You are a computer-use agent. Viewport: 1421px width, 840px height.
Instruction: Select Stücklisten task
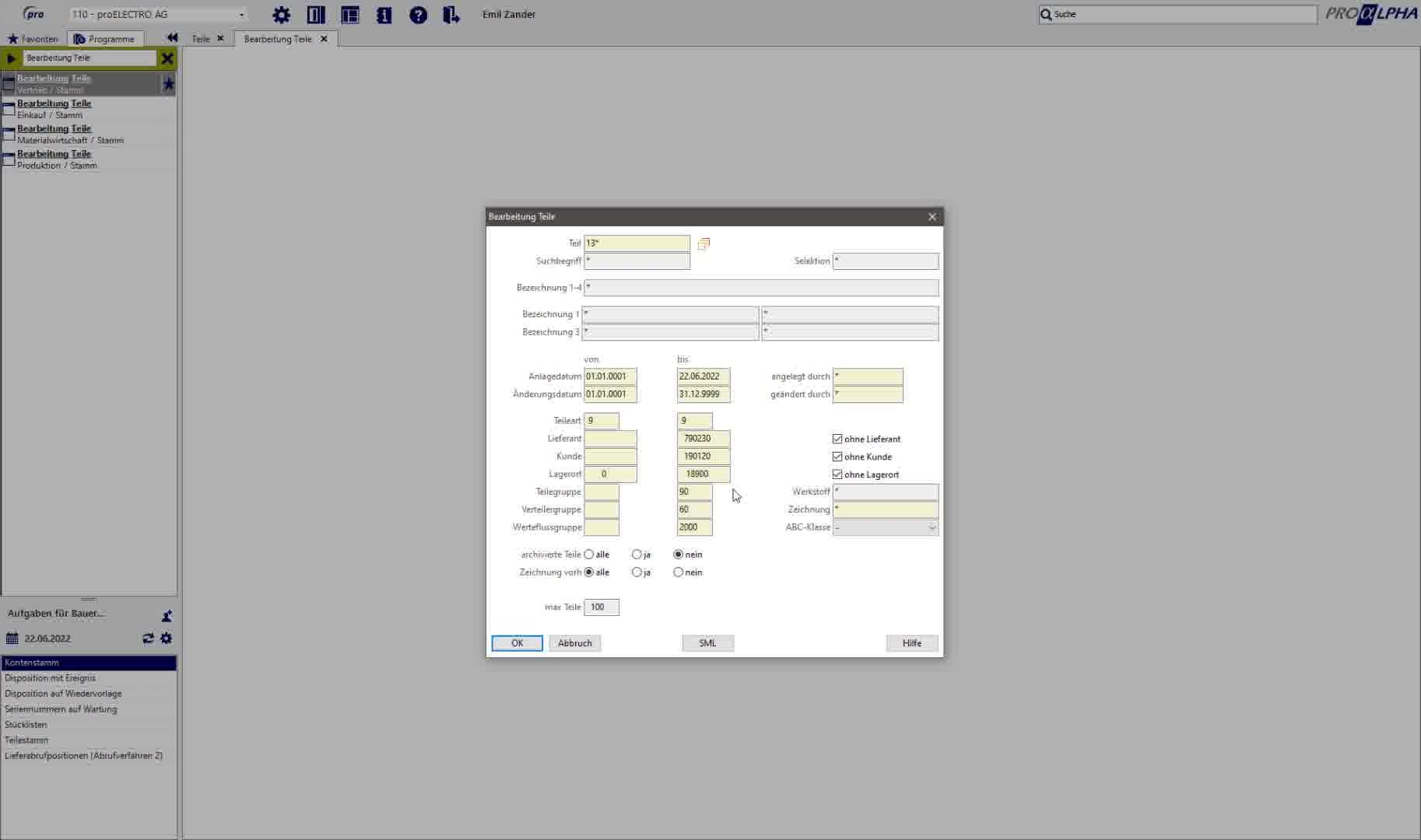click(89, 725)
